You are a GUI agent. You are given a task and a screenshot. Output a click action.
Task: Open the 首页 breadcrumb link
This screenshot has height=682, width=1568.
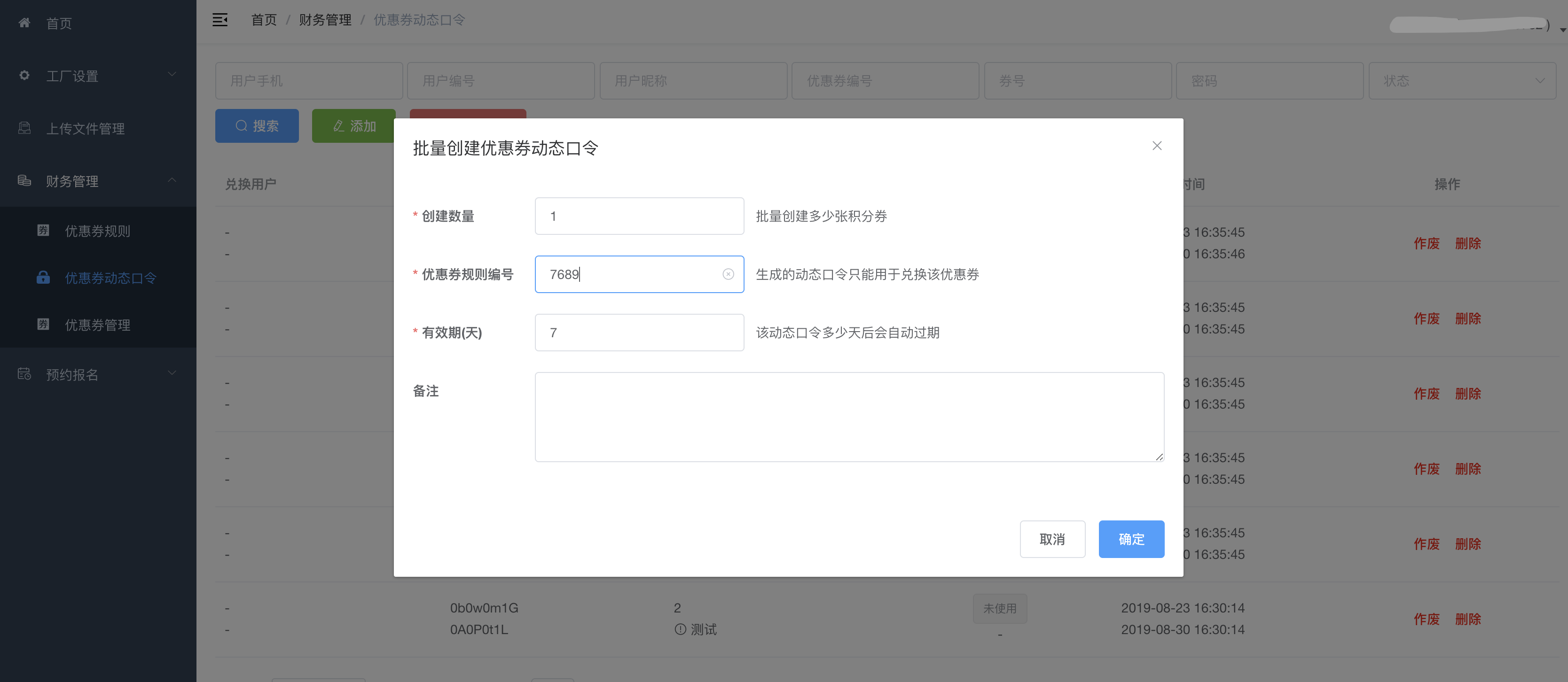point(263,19)
